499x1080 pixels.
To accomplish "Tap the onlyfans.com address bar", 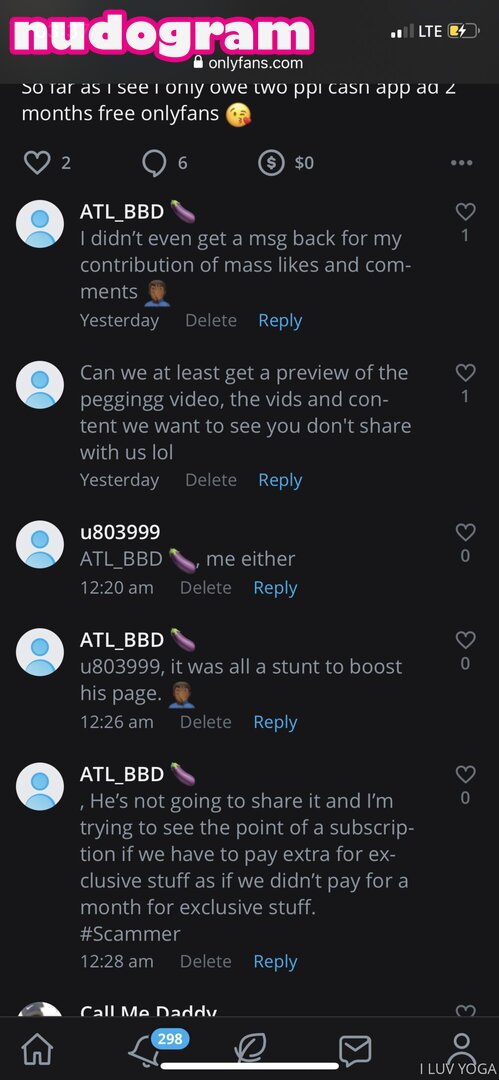I will [x=248, y=63].
